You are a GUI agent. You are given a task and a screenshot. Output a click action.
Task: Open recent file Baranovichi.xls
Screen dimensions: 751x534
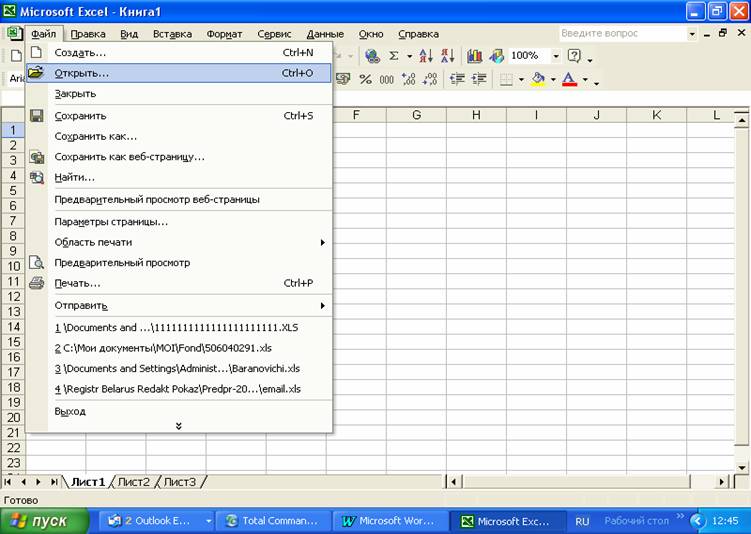[x=177, y=368]
